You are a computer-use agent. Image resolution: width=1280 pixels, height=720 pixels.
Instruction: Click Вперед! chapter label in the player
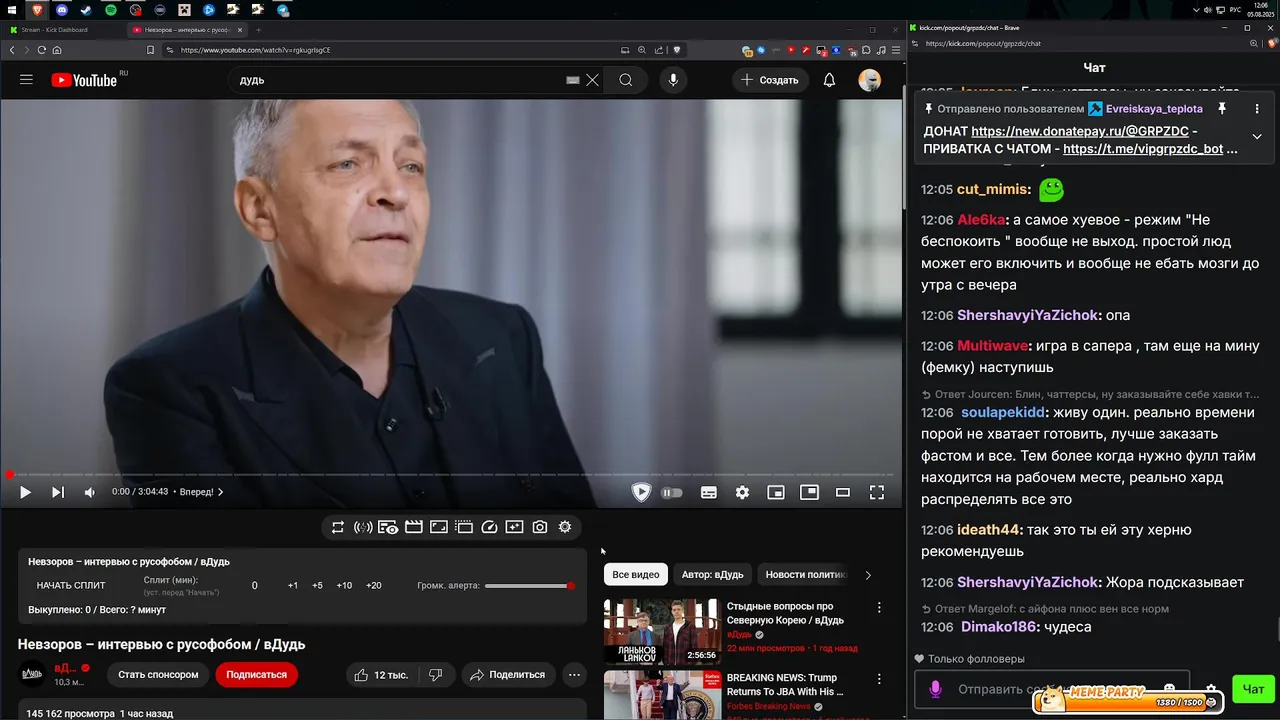[201, 492]
